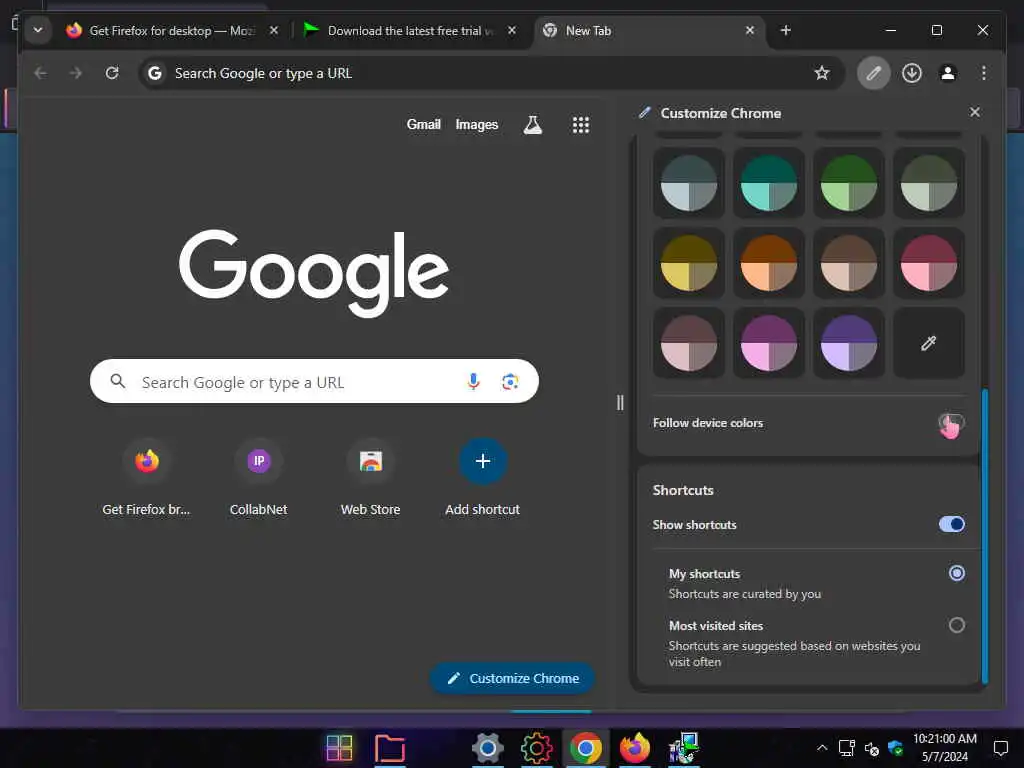Select the brown beige theme color swatch
The image size is (1024, 768).
point(848,263)
